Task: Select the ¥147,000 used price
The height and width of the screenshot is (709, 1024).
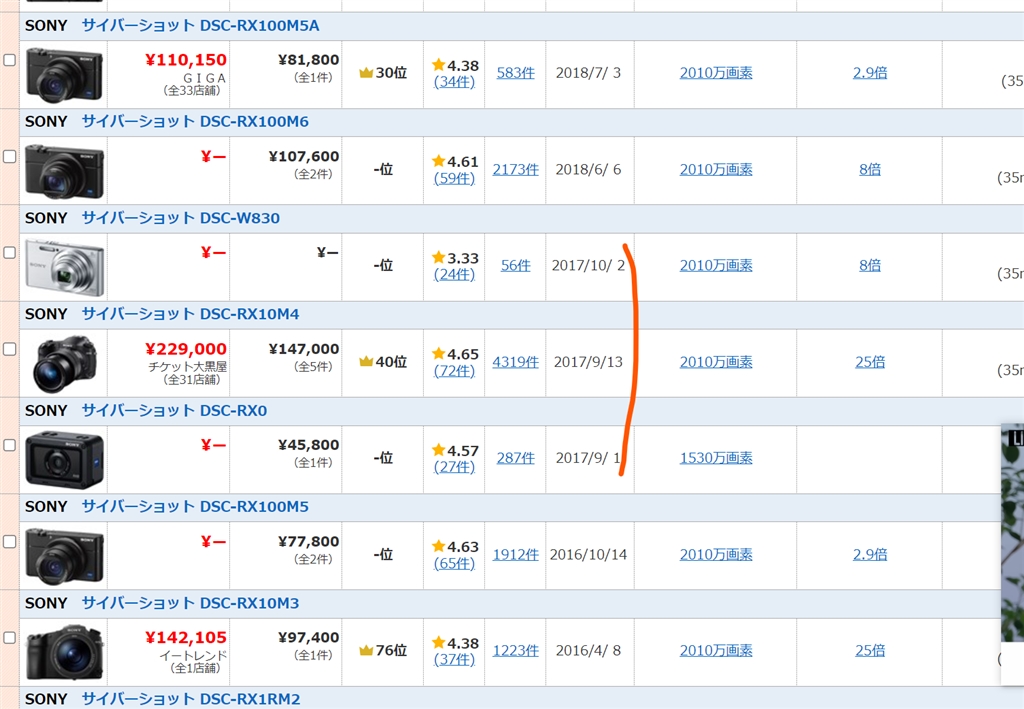Action: point(304,349)
